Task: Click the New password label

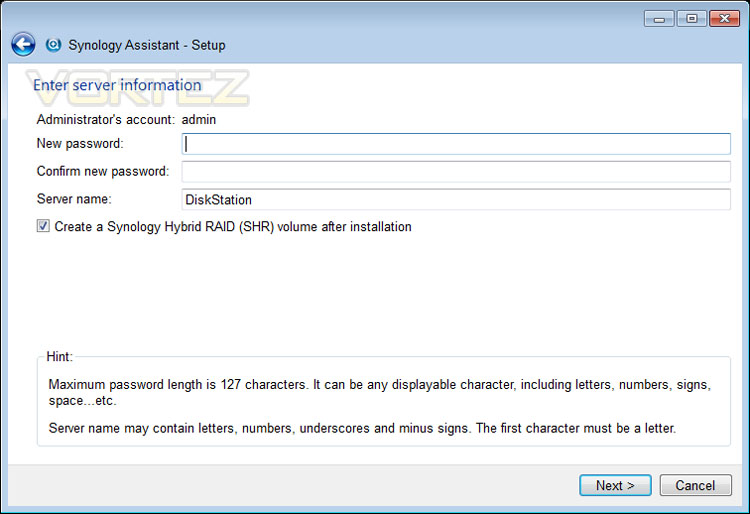Action: click(80, 143)
